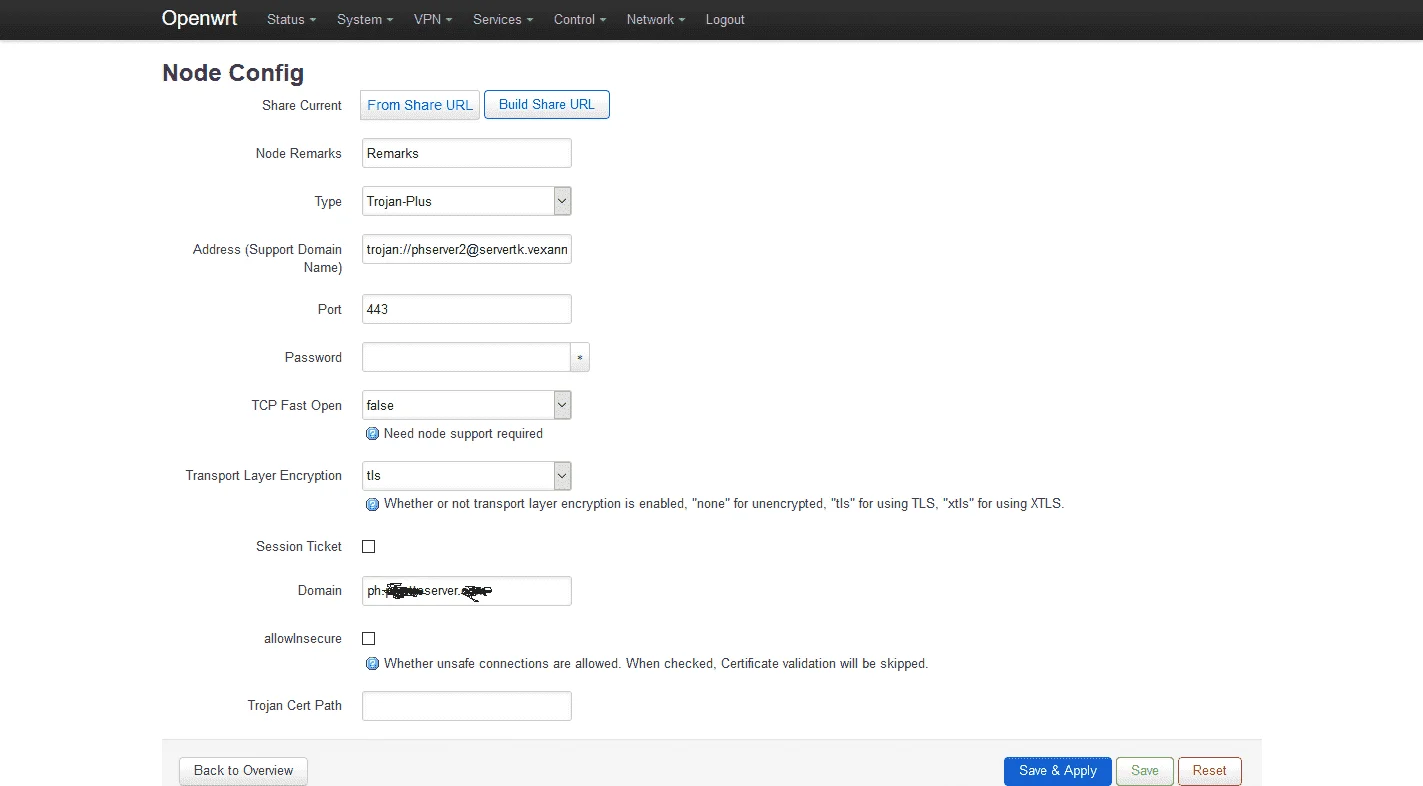Reveal password with the asterisk button
1423x786 pixels.
580,357
